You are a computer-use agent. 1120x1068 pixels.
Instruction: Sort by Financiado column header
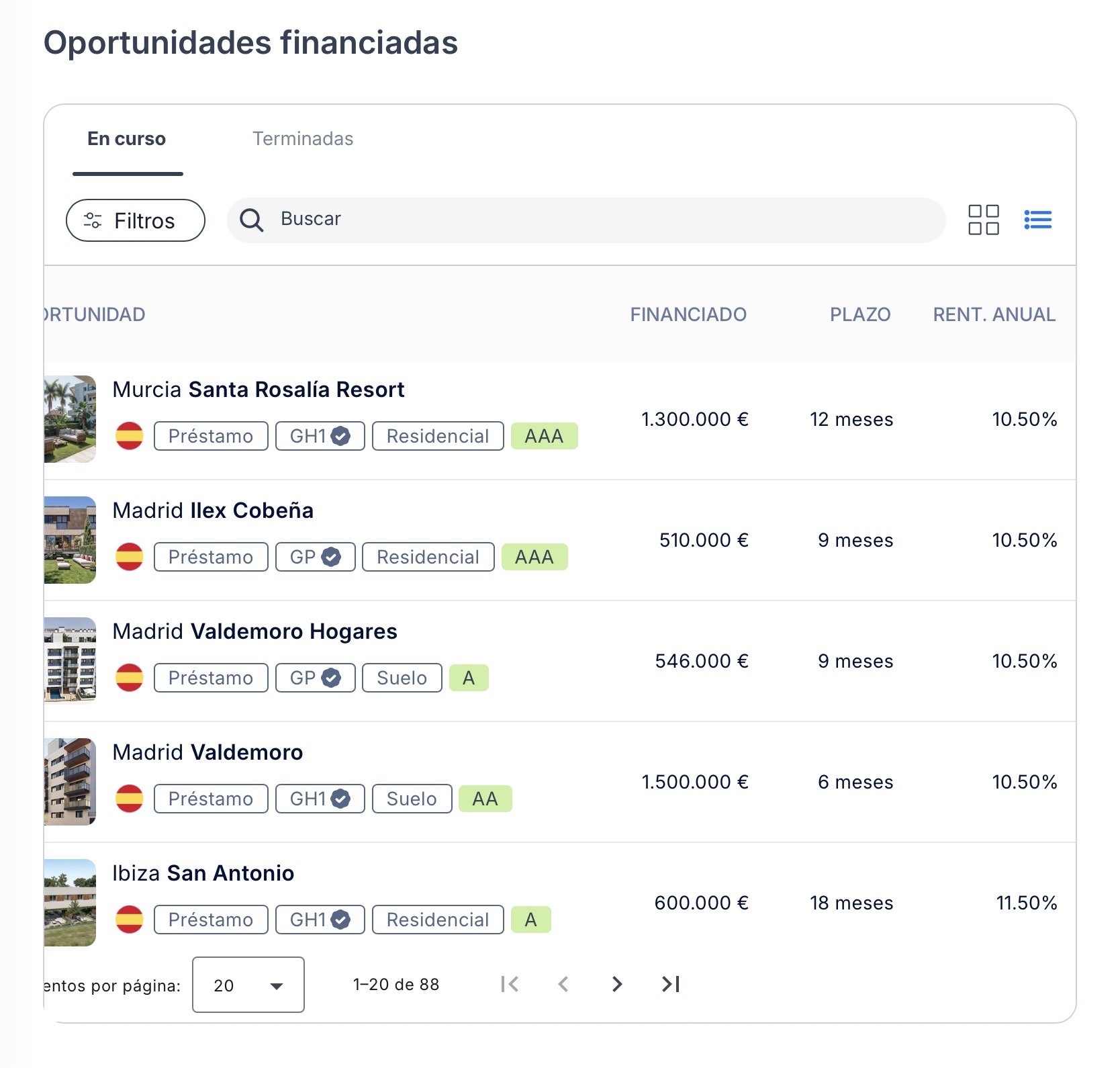pos(688,314)
